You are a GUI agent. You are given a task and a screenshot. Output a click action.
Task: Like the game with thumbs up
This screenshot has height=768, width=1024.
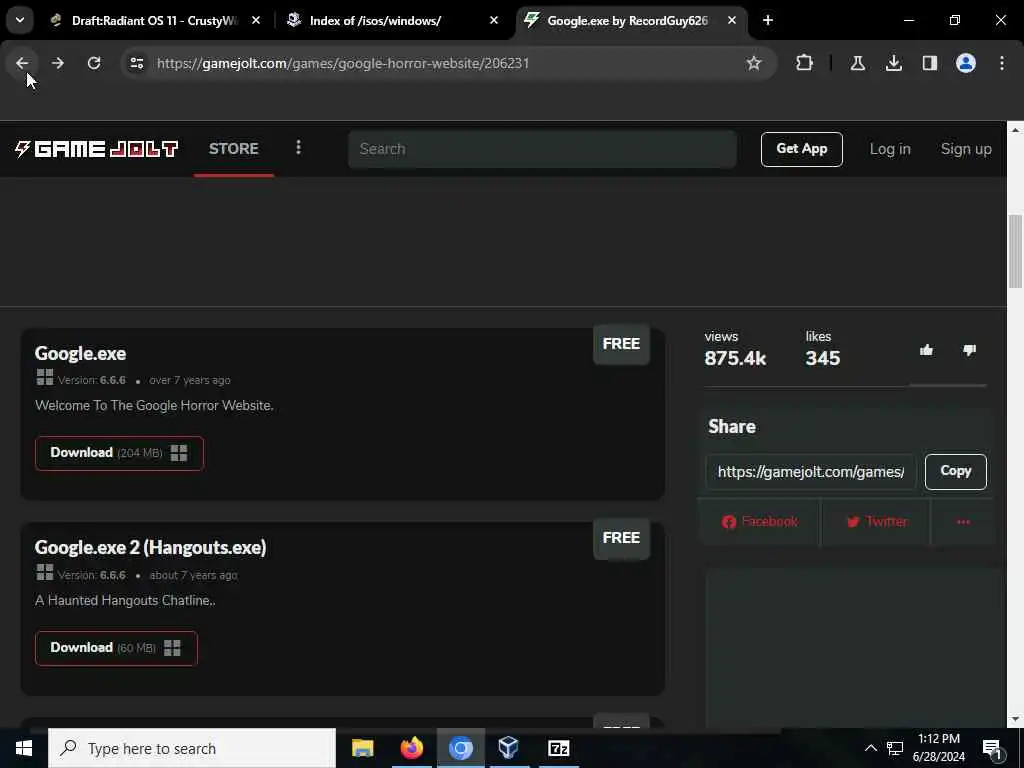(926, 351)
